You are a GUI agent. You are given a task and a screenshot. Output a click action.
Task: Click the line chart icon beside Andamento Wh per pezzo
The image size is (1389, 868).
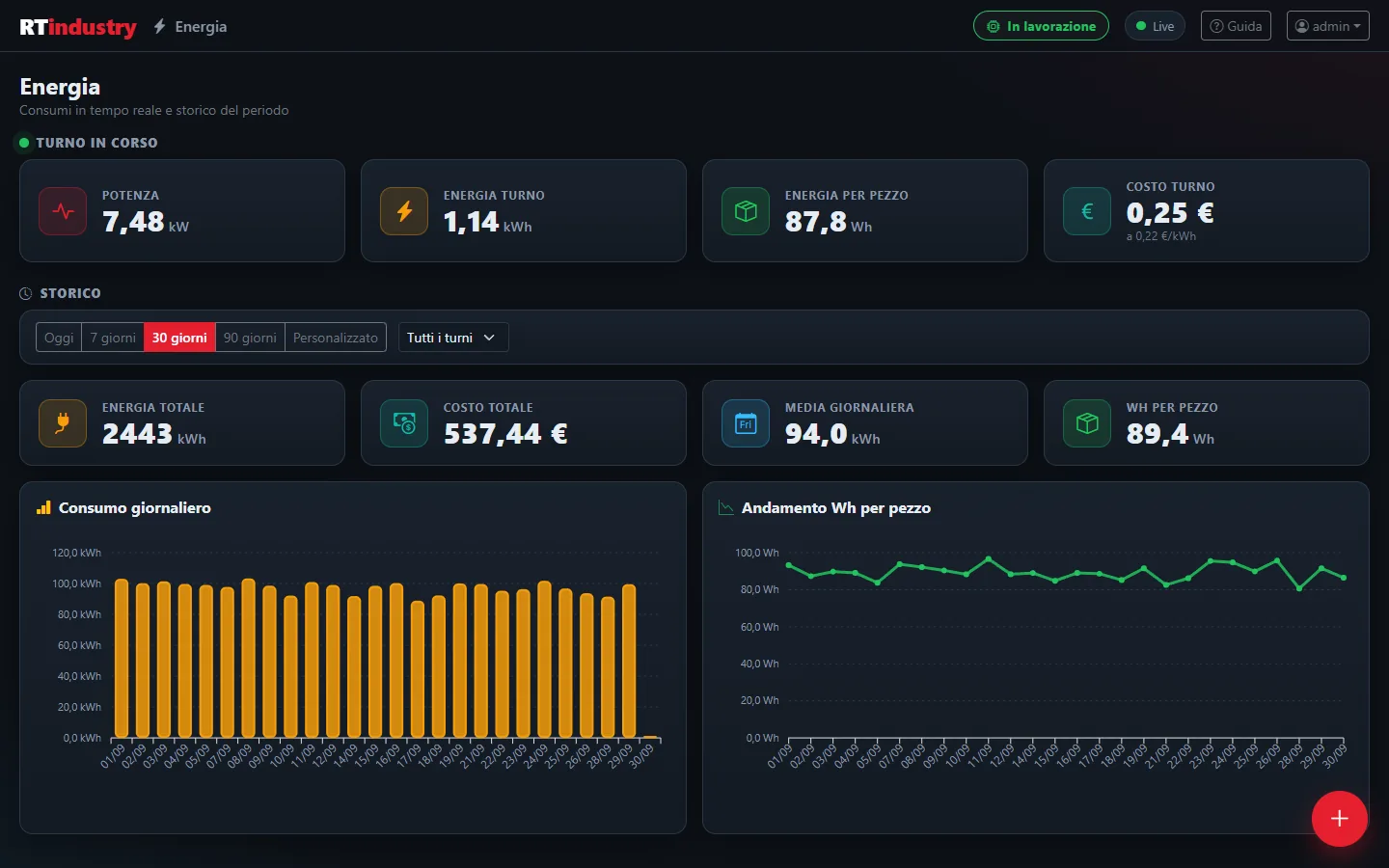click(726, 507)
